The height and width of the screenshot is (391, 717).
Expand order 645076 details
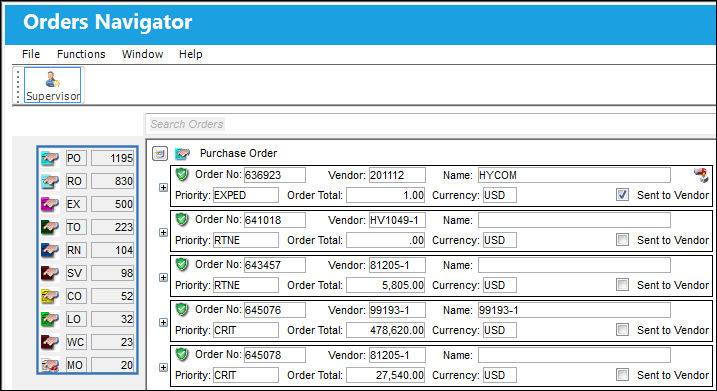coord(163,322)
